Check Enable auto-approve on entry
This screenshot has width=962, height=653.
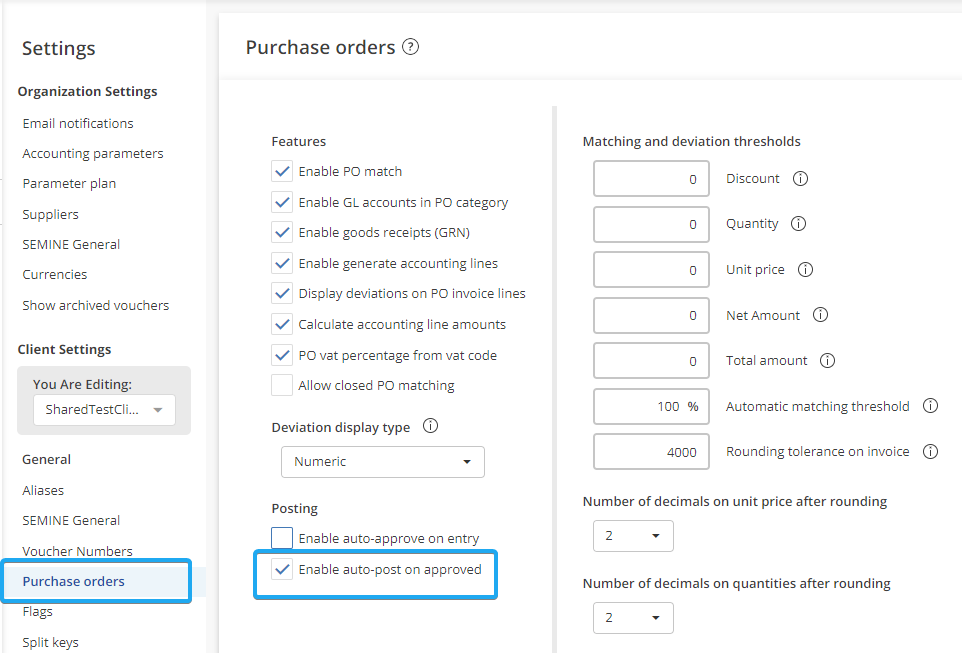coord(282,538)
